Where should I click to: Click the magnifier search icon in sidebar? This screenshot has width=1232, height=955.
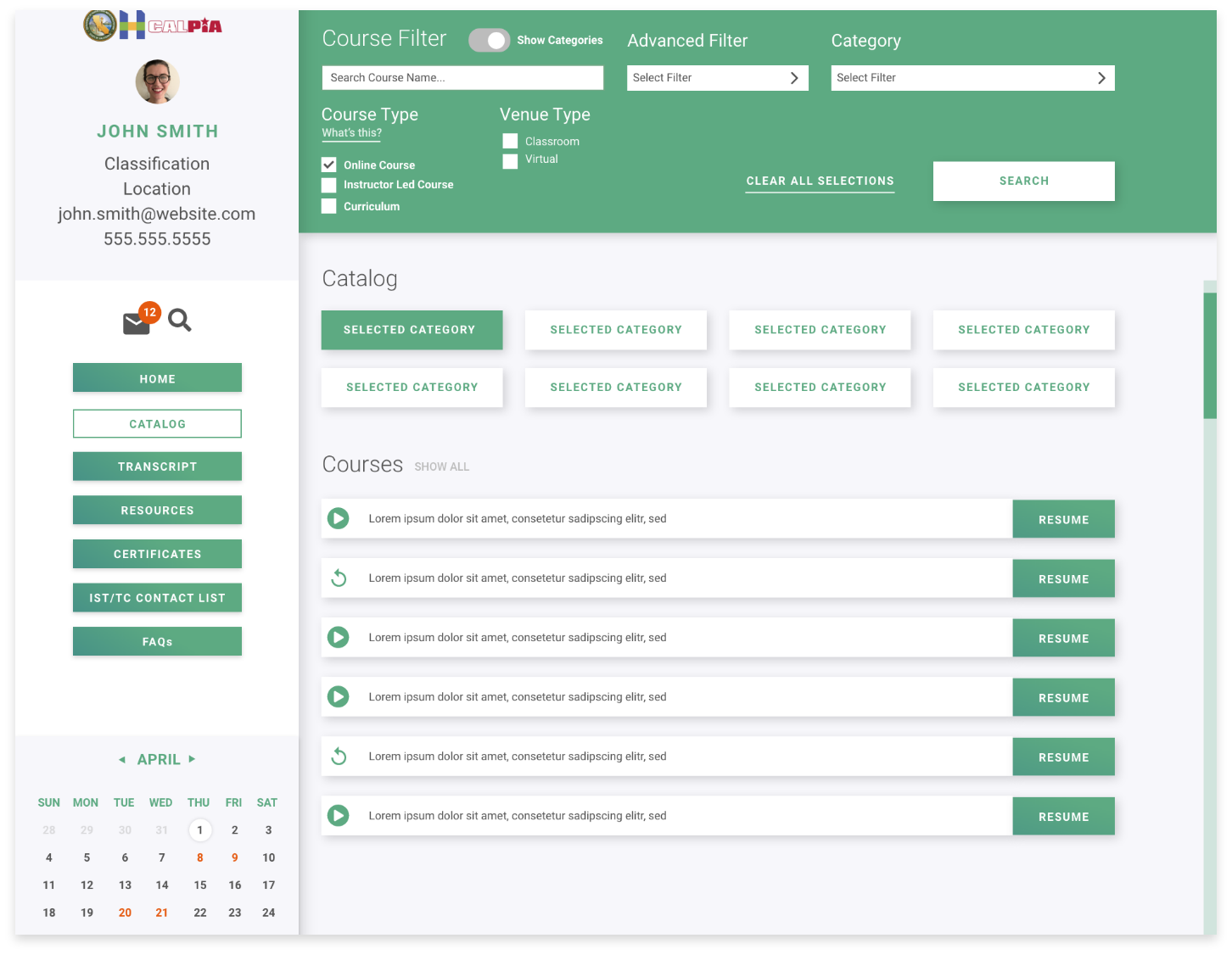(x=179, y=320)
